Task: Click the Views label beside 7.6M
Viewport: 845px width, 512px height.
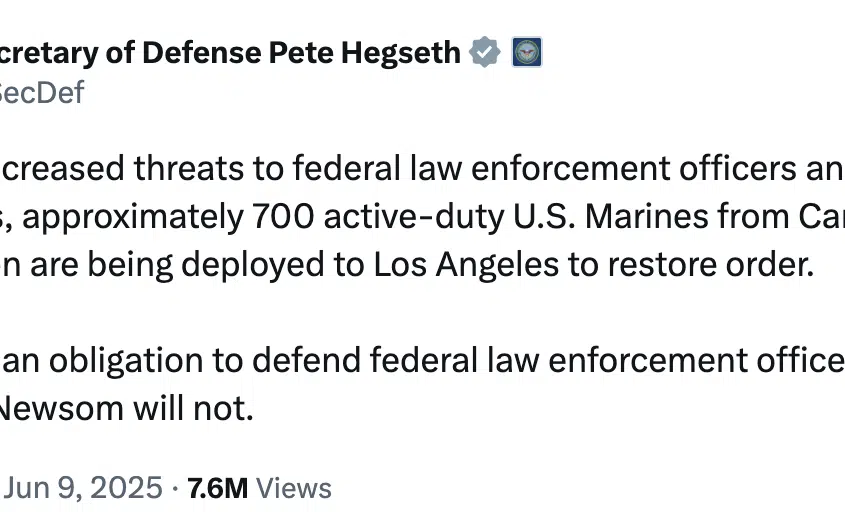Action: 294,488
